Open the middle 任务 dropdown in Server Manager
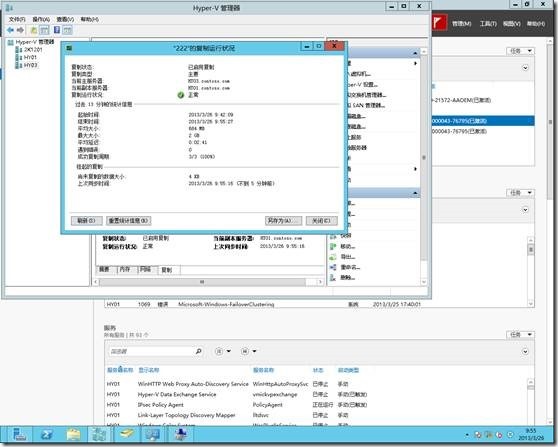The height and width of the screenshot is (447, 558). pos(520,193)
